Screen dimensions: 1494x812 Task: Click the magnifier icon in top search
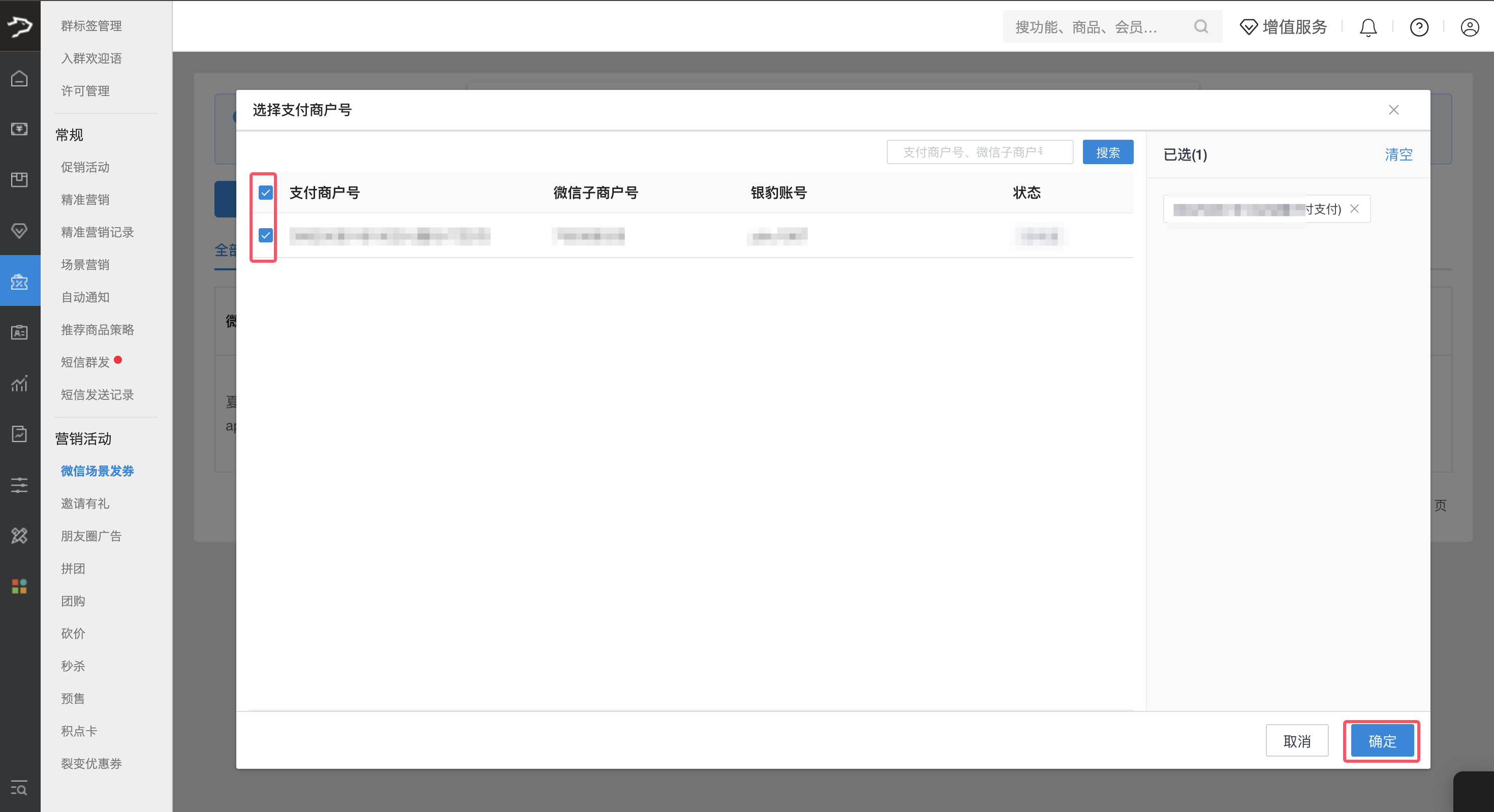tap(1201, 27)
